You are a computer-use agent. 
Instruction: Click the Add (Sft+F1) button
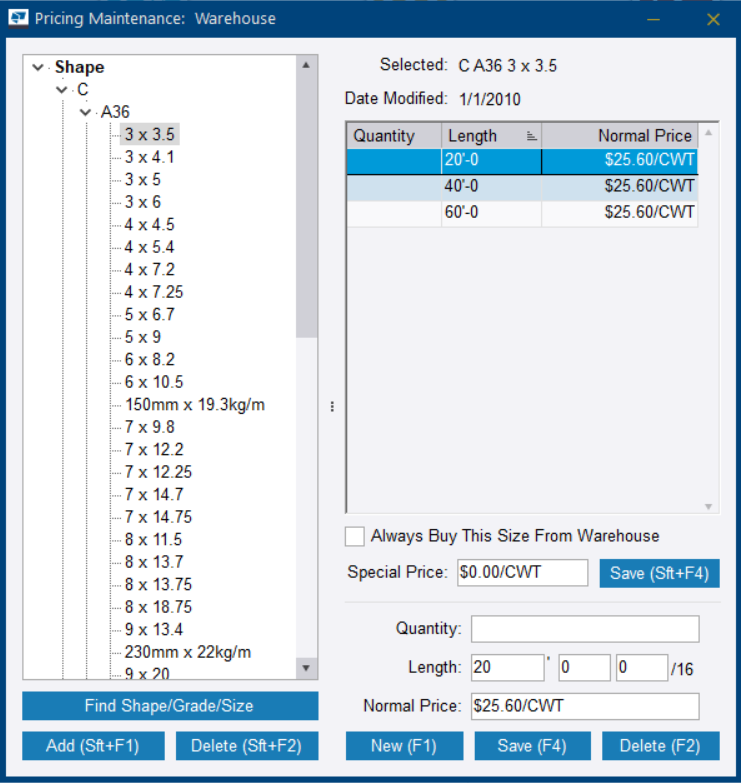pyautogui.click(x=93, y=746)
